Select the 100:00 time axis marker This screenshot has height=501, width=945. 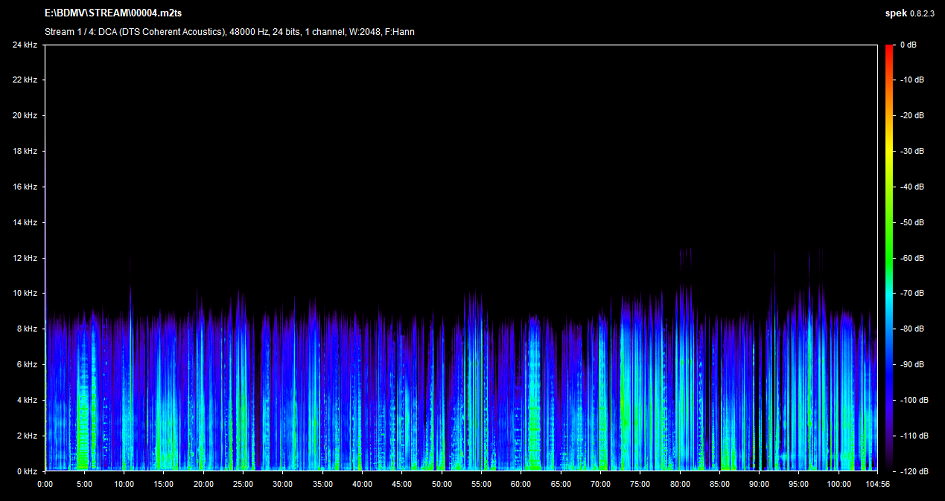[837, 484]
